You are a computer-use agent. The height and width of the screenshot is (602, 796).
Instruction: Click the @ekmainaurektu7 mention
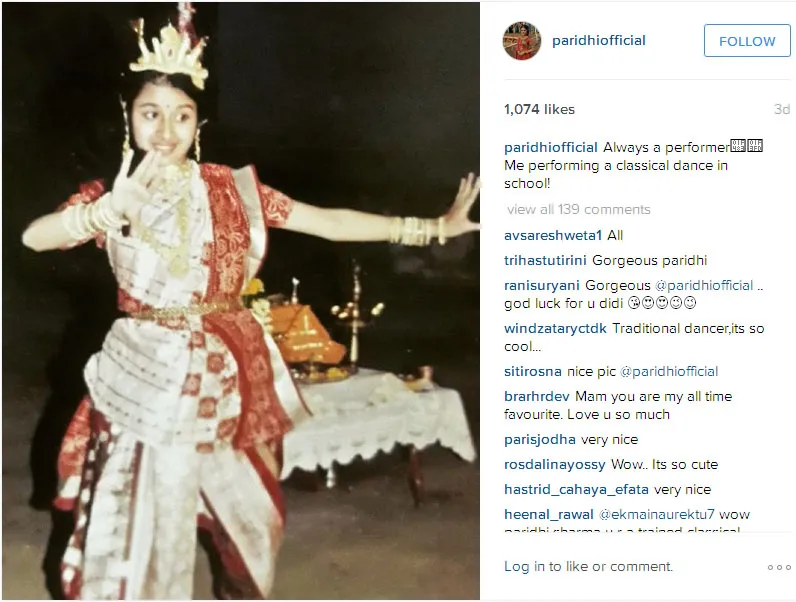pos(656,514)
